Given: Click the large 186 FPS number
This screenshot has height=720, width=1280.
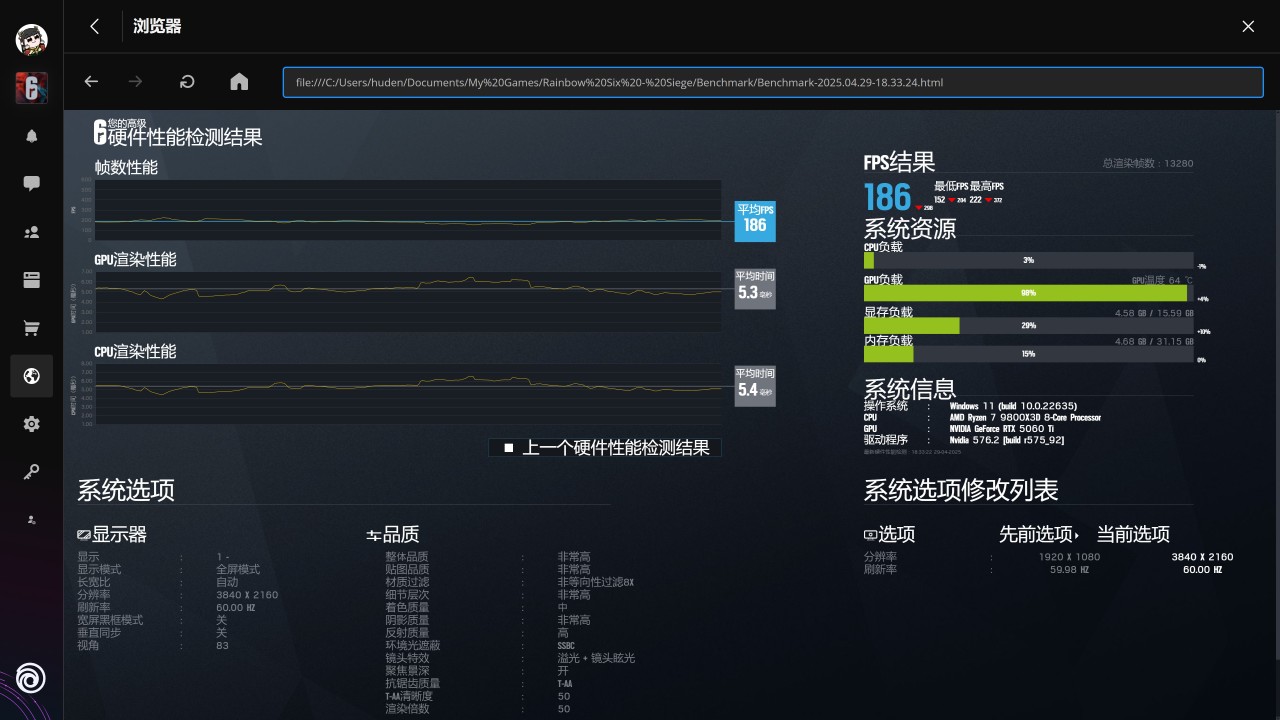Looking at the screenshot, I should coord(887,197).
